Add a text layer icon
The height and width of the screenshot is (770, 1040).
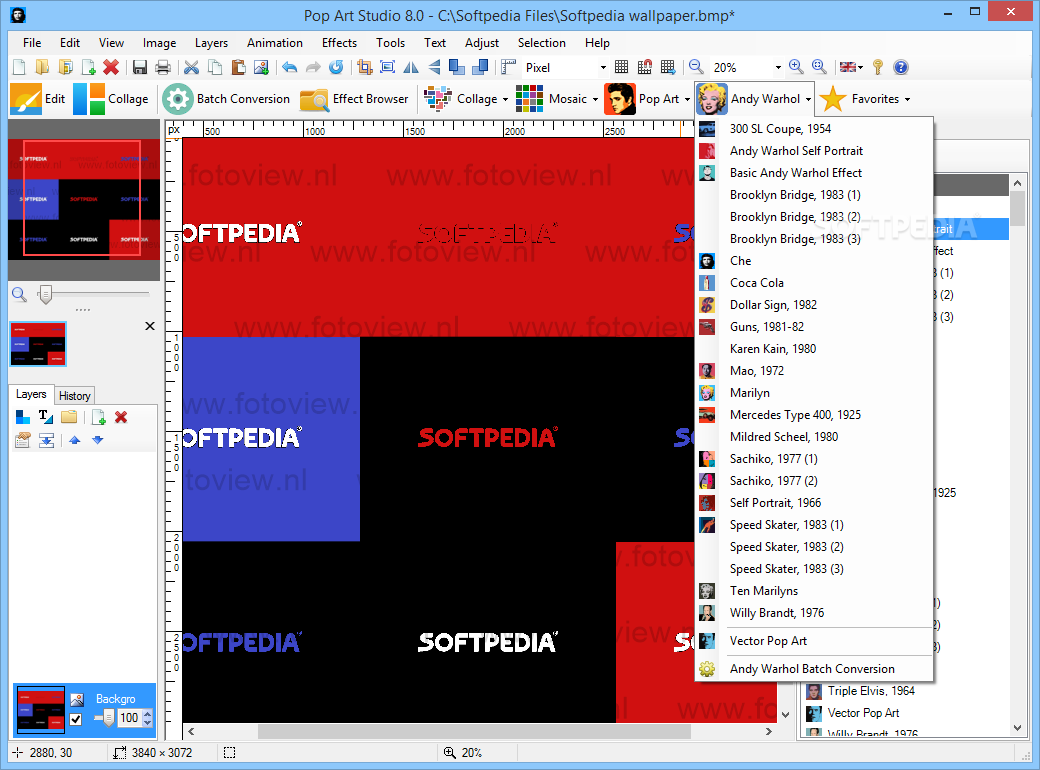[46, 417]
